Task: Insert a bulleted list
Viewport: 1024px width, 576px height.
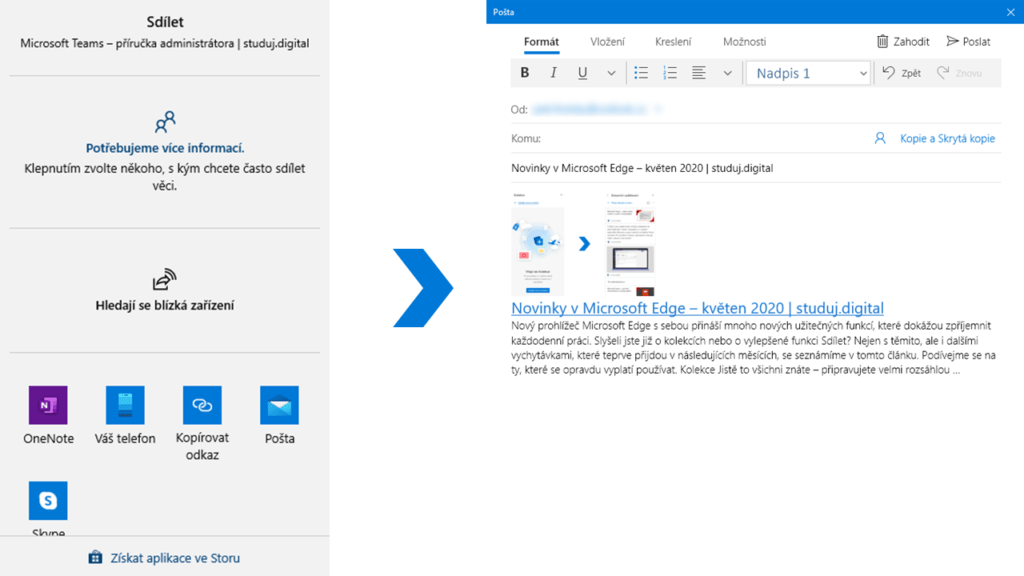Action: pyautogui.click(x=641, y=73)
